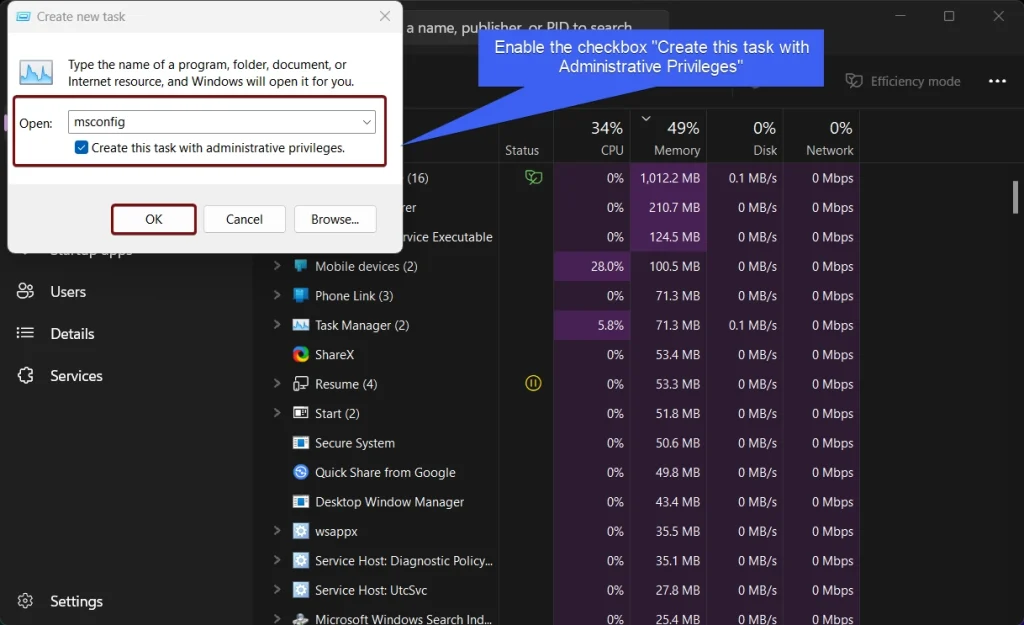Screen dimensions: 1024x625
Task: Expand Service Host: Diagnostic Policy group
Action: pos(277,560)
